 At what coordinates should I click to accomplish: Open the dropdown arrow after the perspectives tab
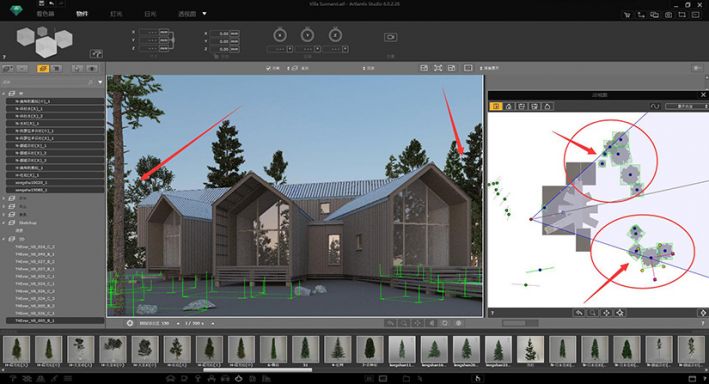[204, 14]
